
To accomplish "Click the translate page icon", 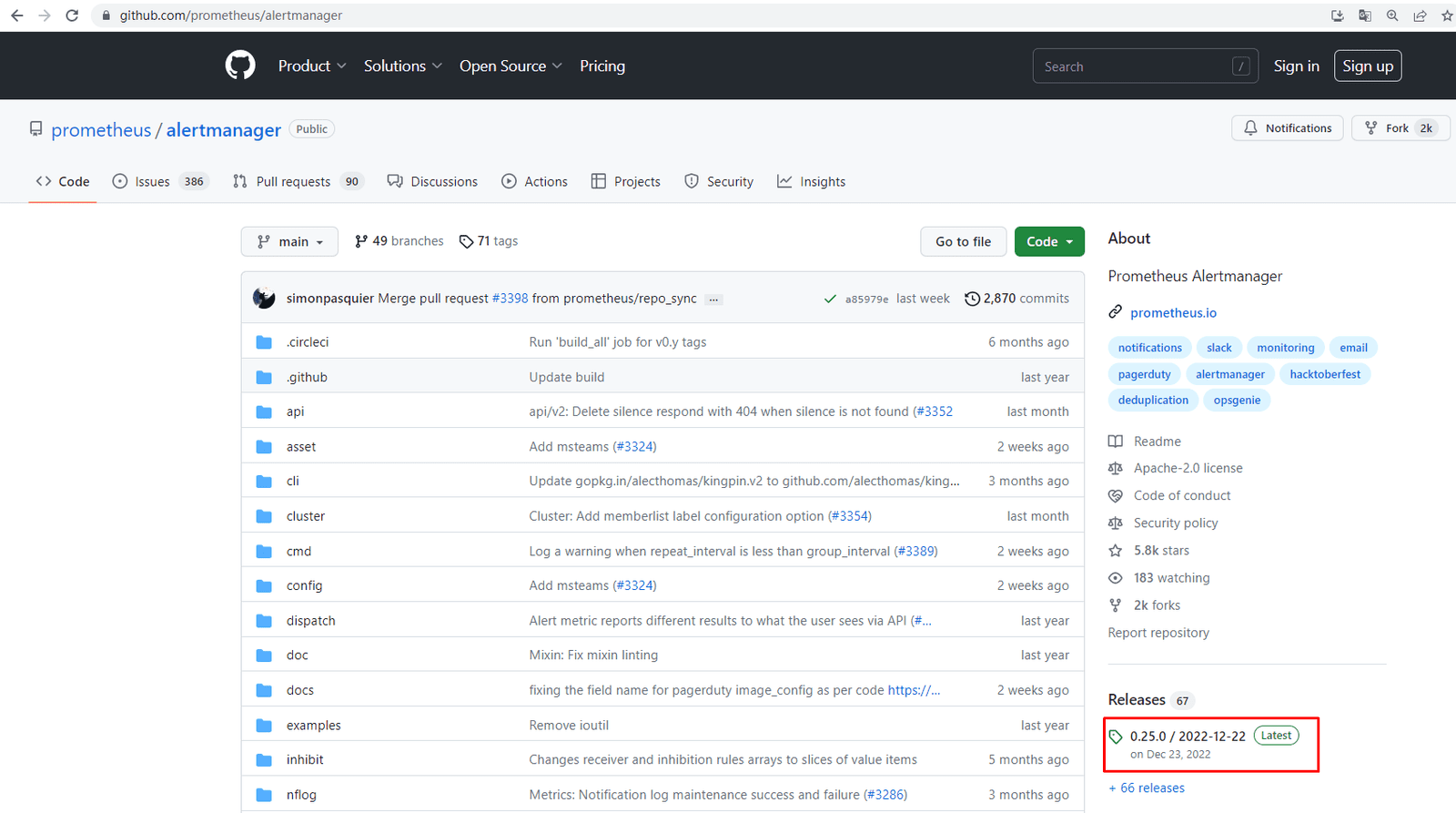I will click(x=1365, y=15).
